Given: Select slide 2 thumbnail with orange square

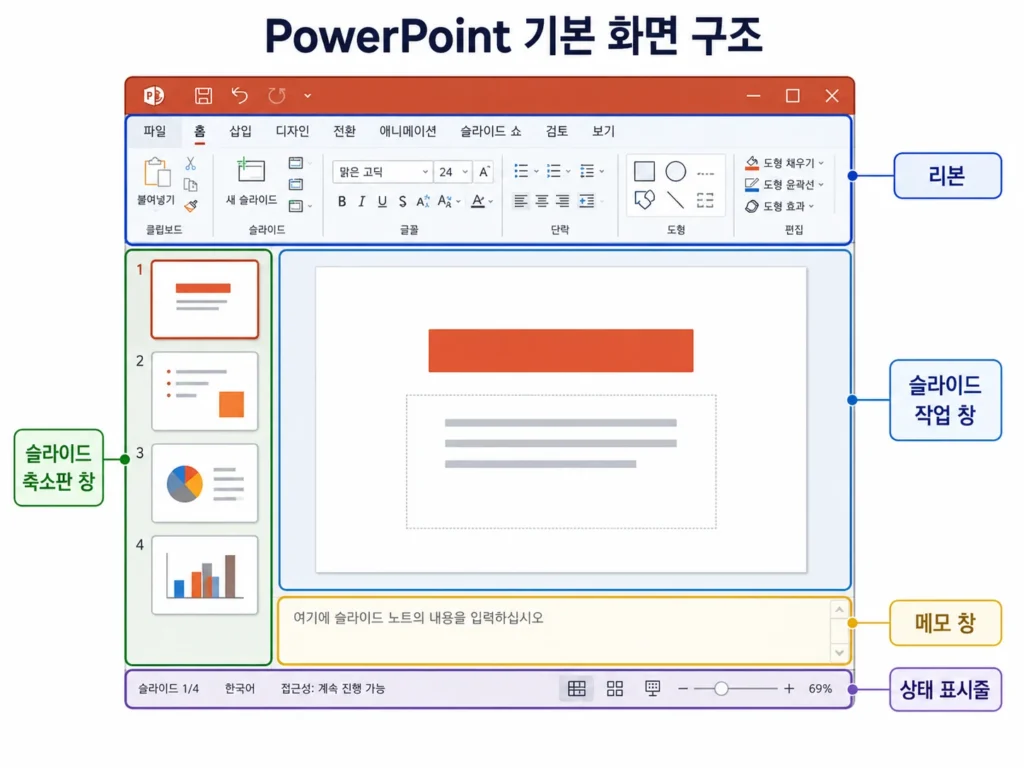Looking at the screenshot, I should [205, 391].
